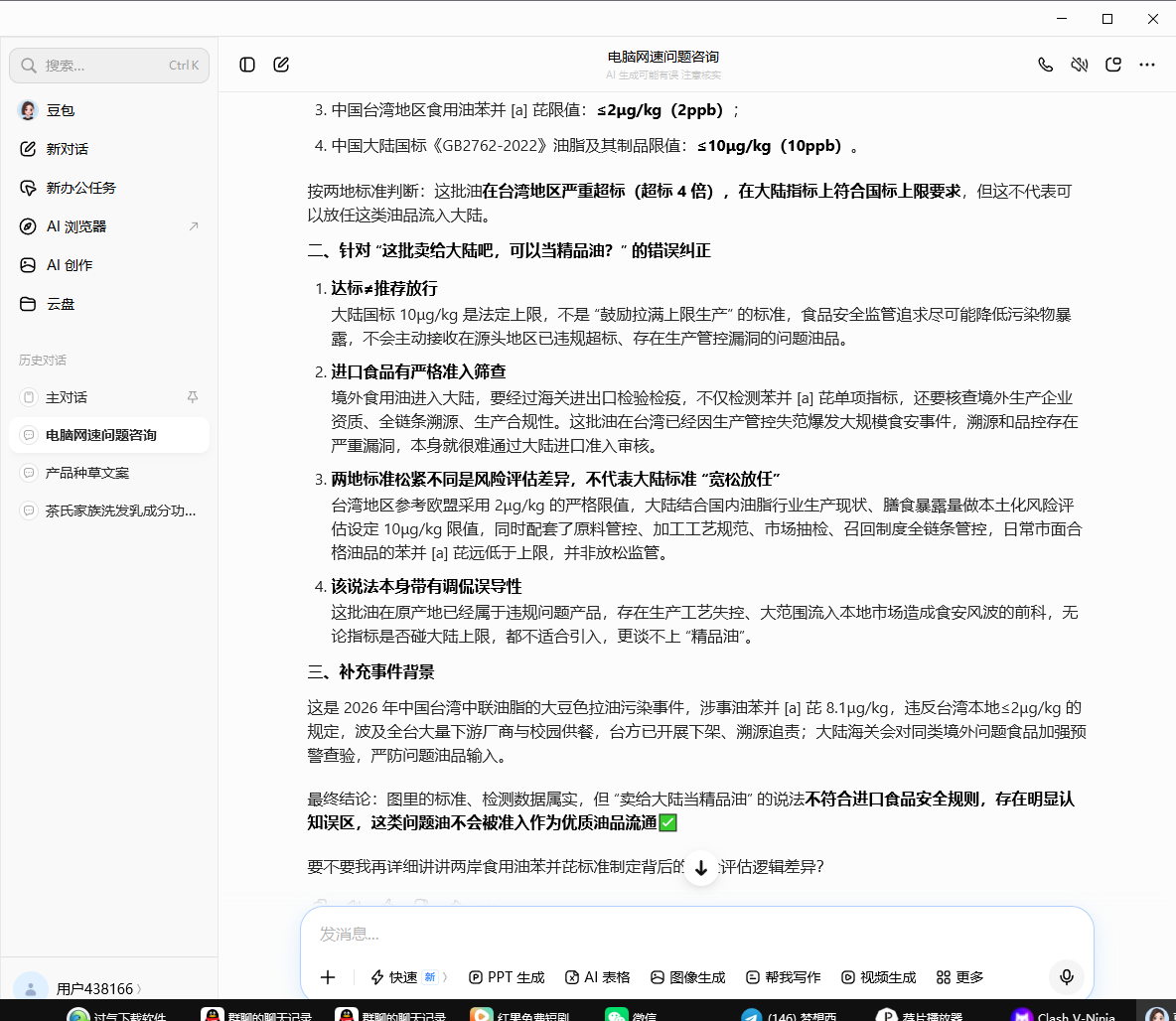Image resolution: width=1176 pixels, height=1021 pixels.
Task: Click the 该说法本身带有调侃误导性 heading
Action: coord(426,587)
